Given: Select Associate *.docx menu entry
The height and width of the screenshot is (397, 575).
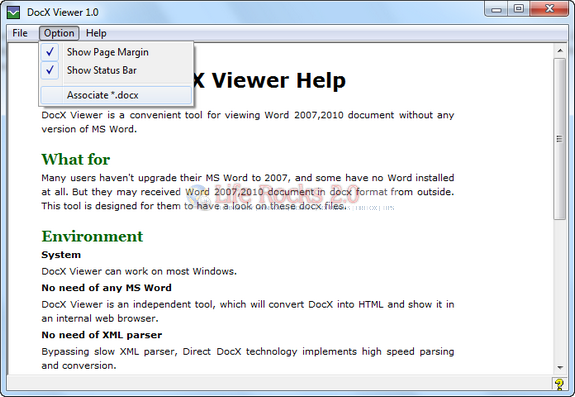Looking at the screenshot, I should point(116,95).
